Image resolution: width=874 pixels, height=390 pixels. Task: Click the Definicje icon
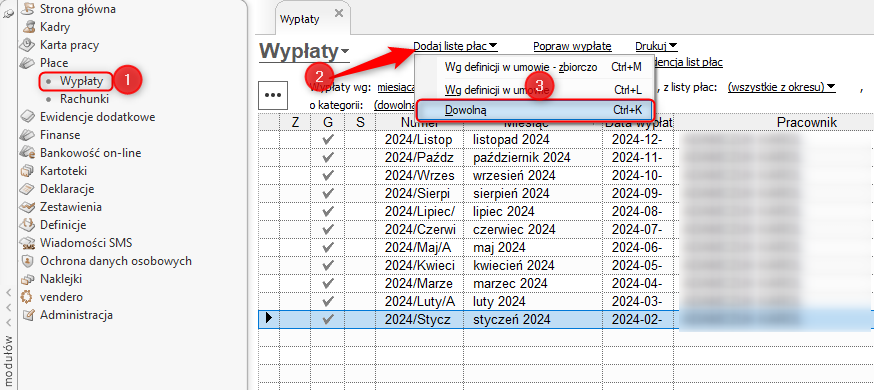[x=27, y=225]
